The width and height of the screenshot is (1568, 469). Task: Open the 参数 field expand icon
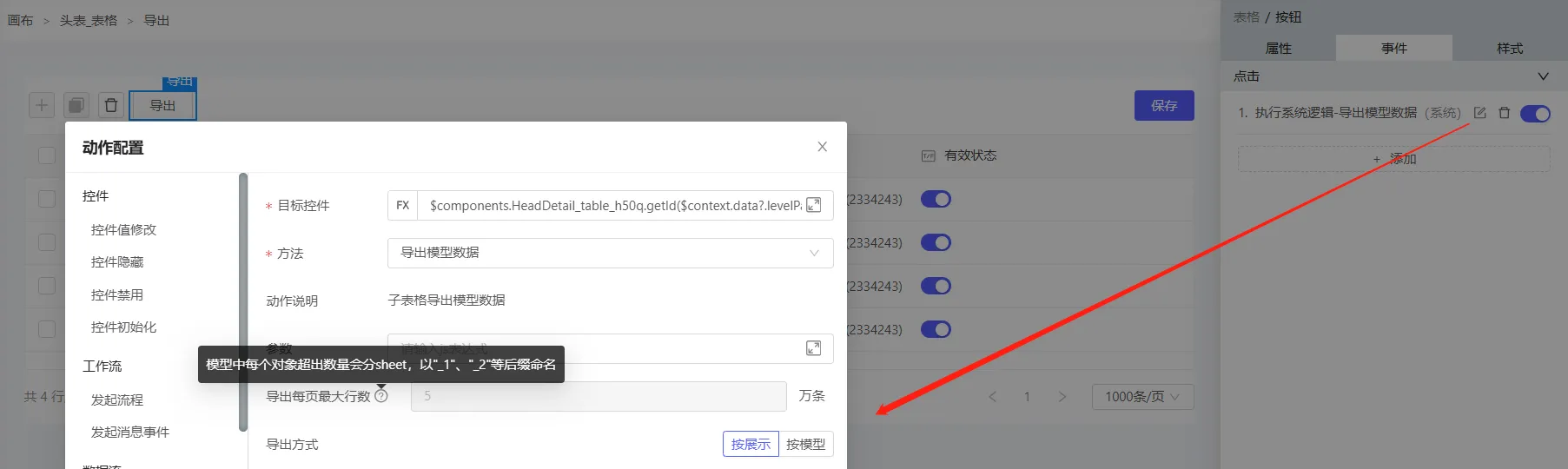click(814, 348)
